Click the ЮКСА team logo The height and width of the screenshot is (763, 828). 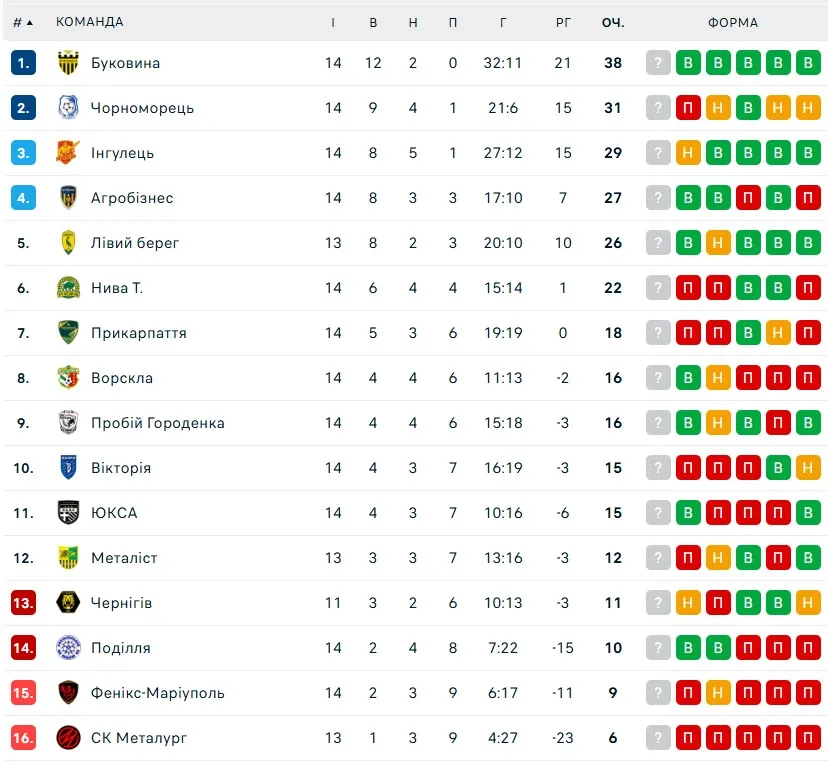(68, 513)
